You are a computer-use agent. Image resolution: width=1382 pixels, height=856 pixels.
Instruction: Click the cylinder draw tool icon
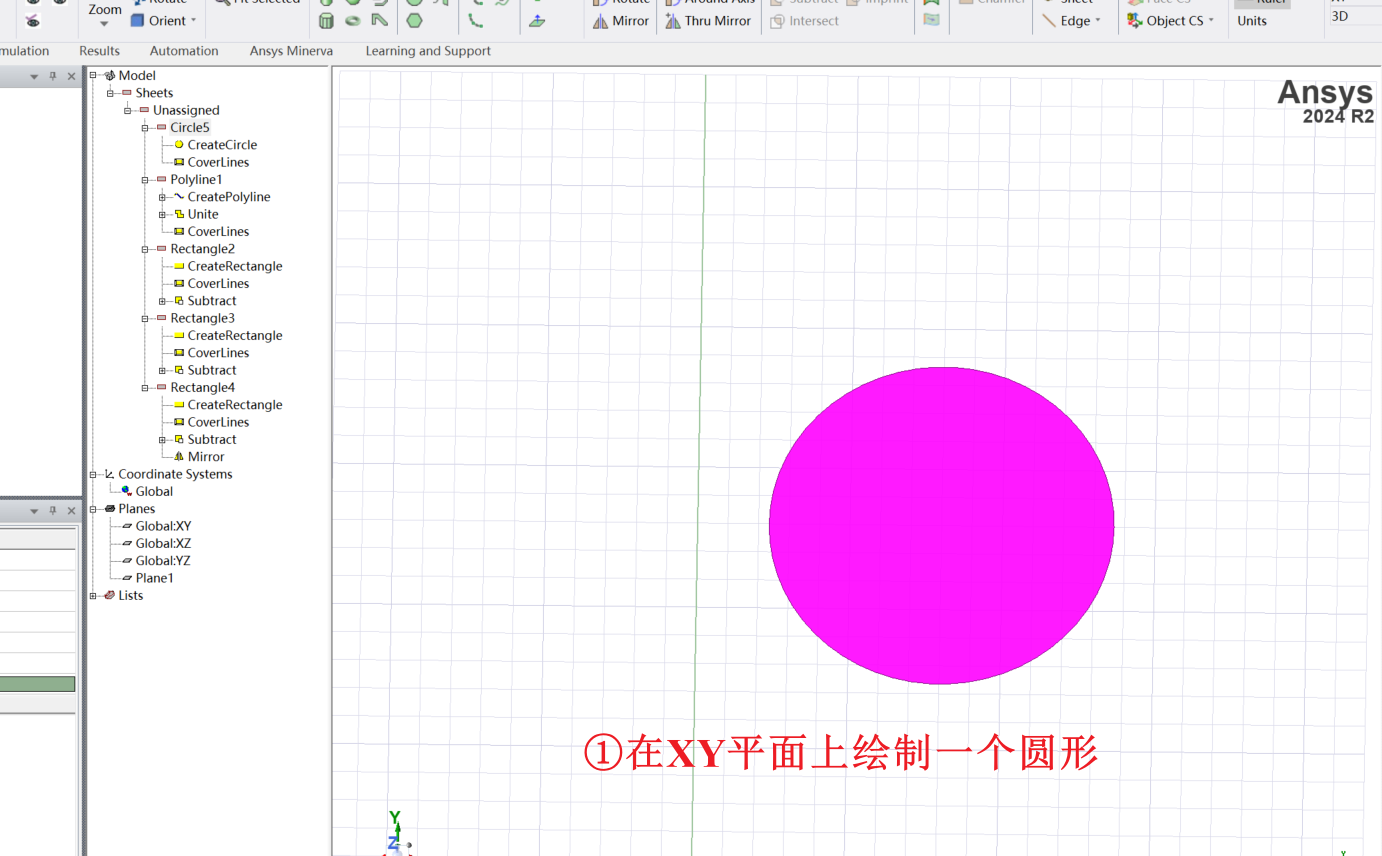(x=326, y=20)
